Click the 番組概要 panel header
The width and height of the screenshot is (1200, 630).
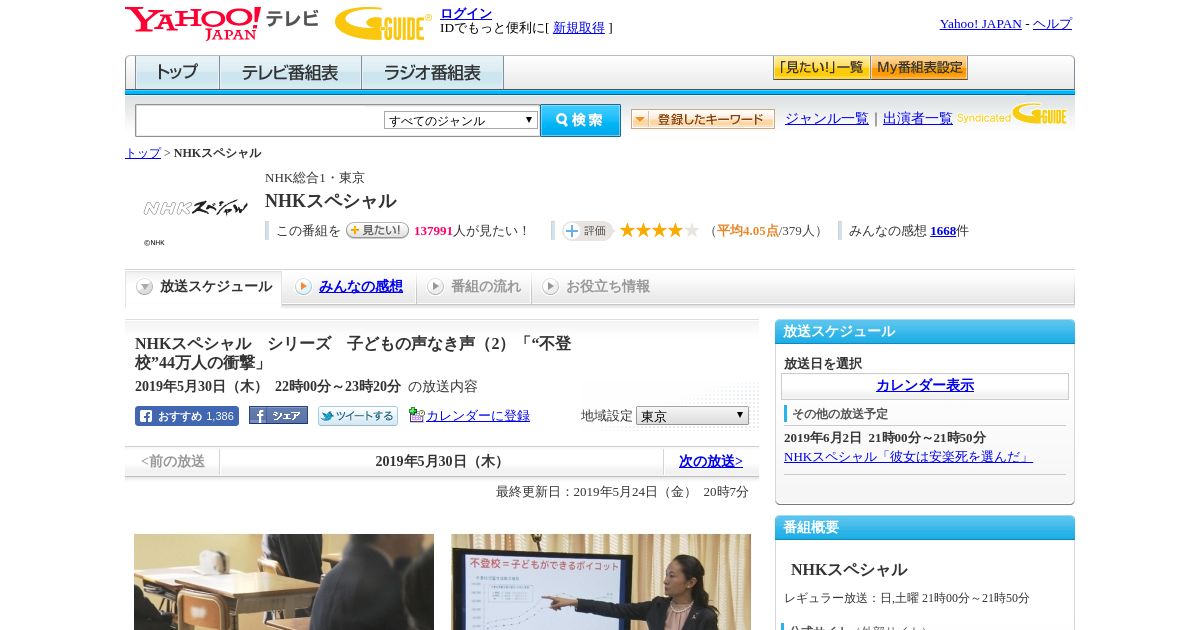925,528
